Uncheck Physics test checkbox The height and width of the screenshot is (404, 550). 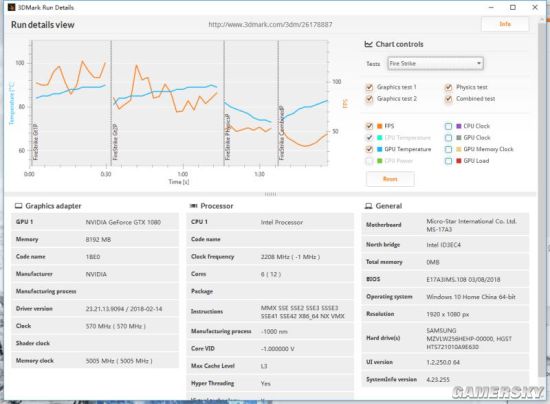[x=448, y=87]
